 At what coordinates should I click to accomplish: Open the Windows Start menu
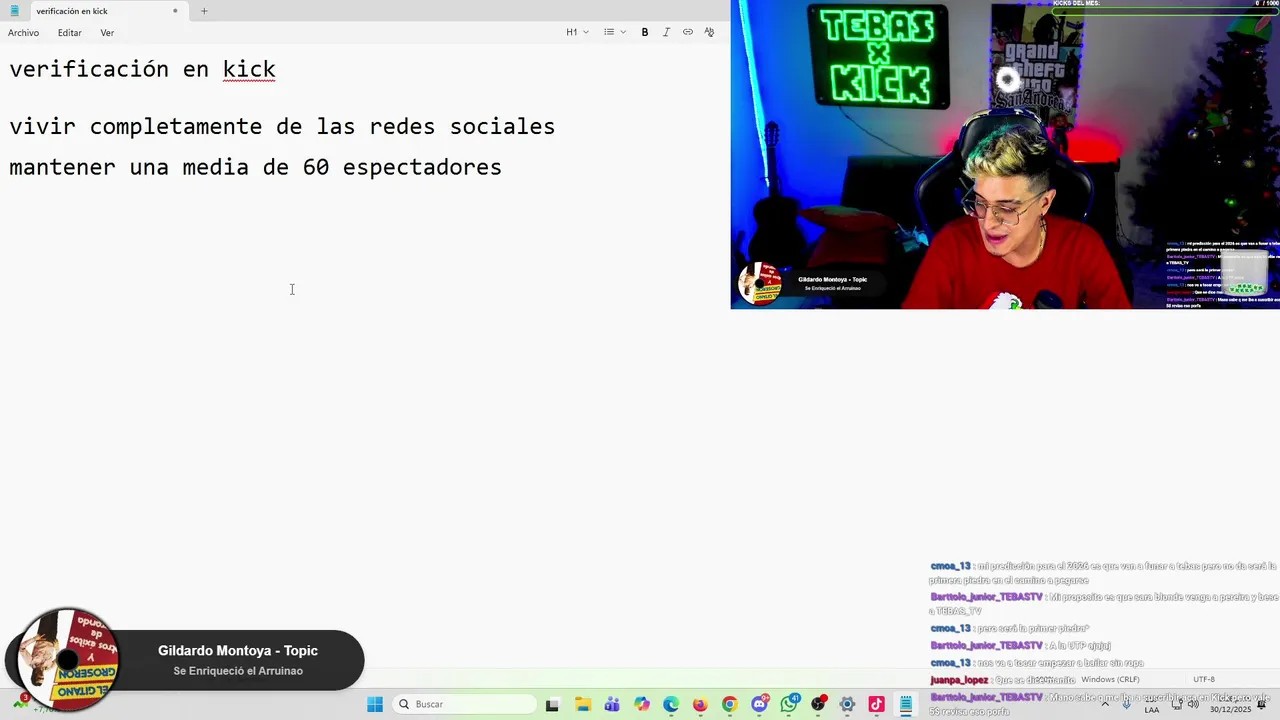375,704
